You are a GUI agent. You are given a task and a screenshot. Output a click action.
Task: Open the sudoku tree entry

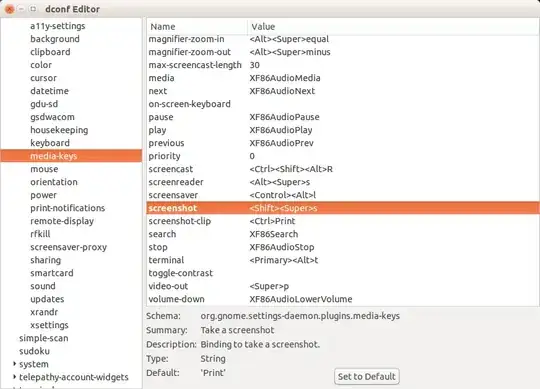coord(34,351)
